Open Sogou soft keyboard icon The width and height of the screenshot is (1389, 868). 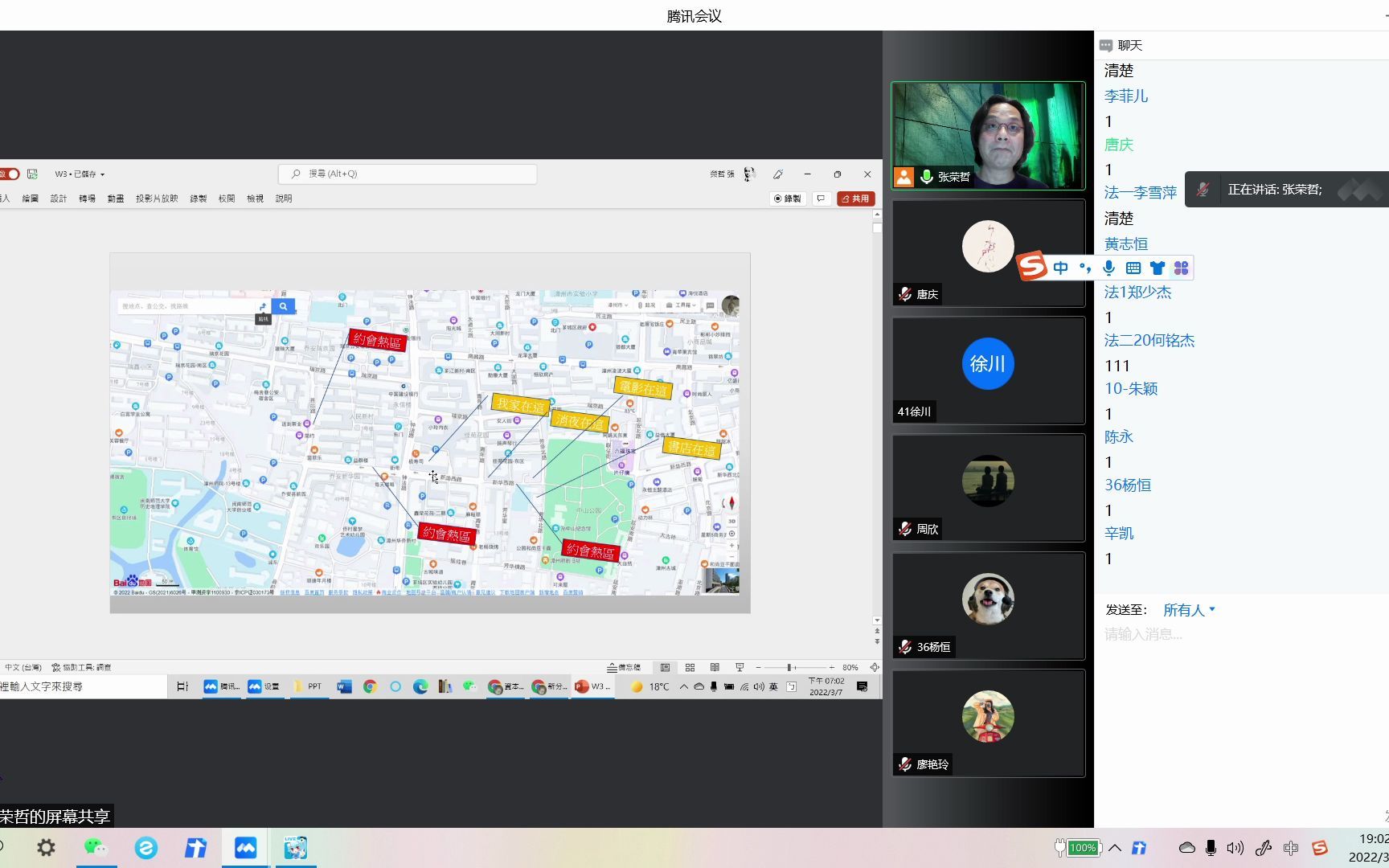pos(1133,268)
